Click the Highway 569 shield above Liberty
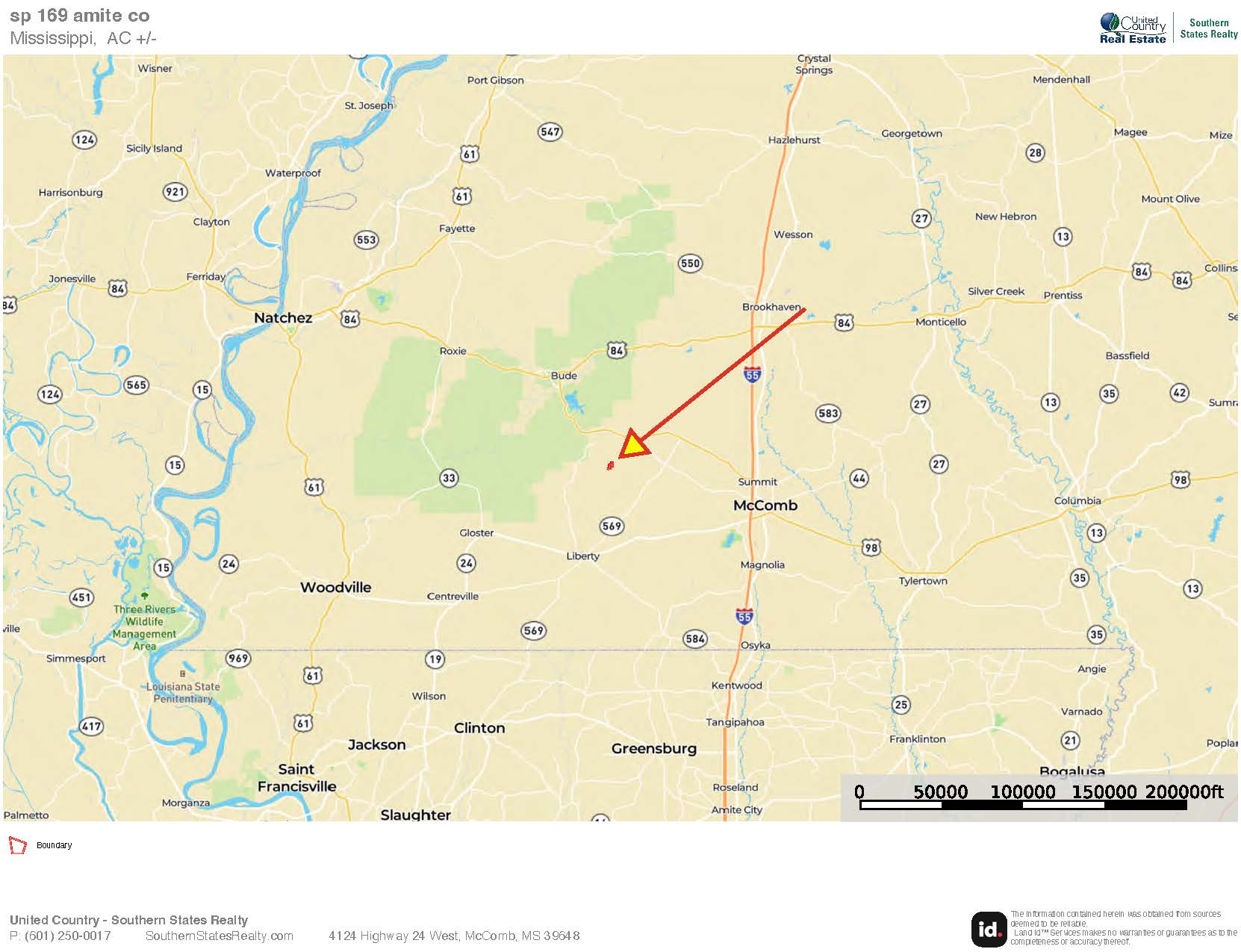Viewport: 1241px width, 952px height. (612, 526)
